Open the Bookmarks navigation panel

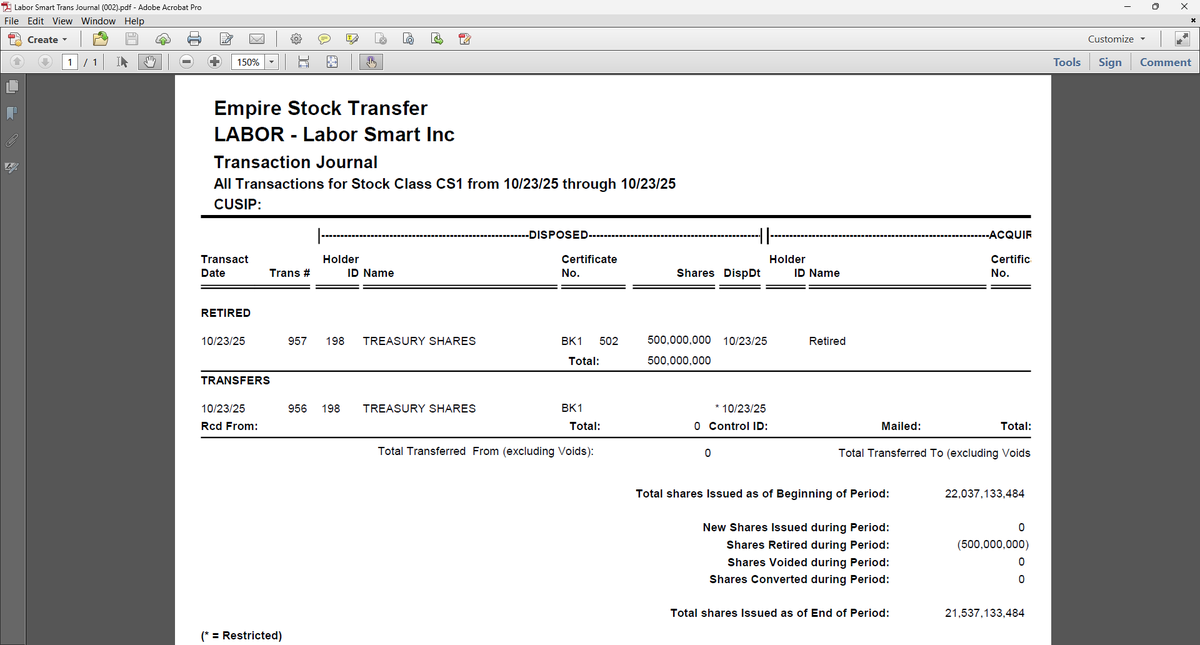point(12,113)
